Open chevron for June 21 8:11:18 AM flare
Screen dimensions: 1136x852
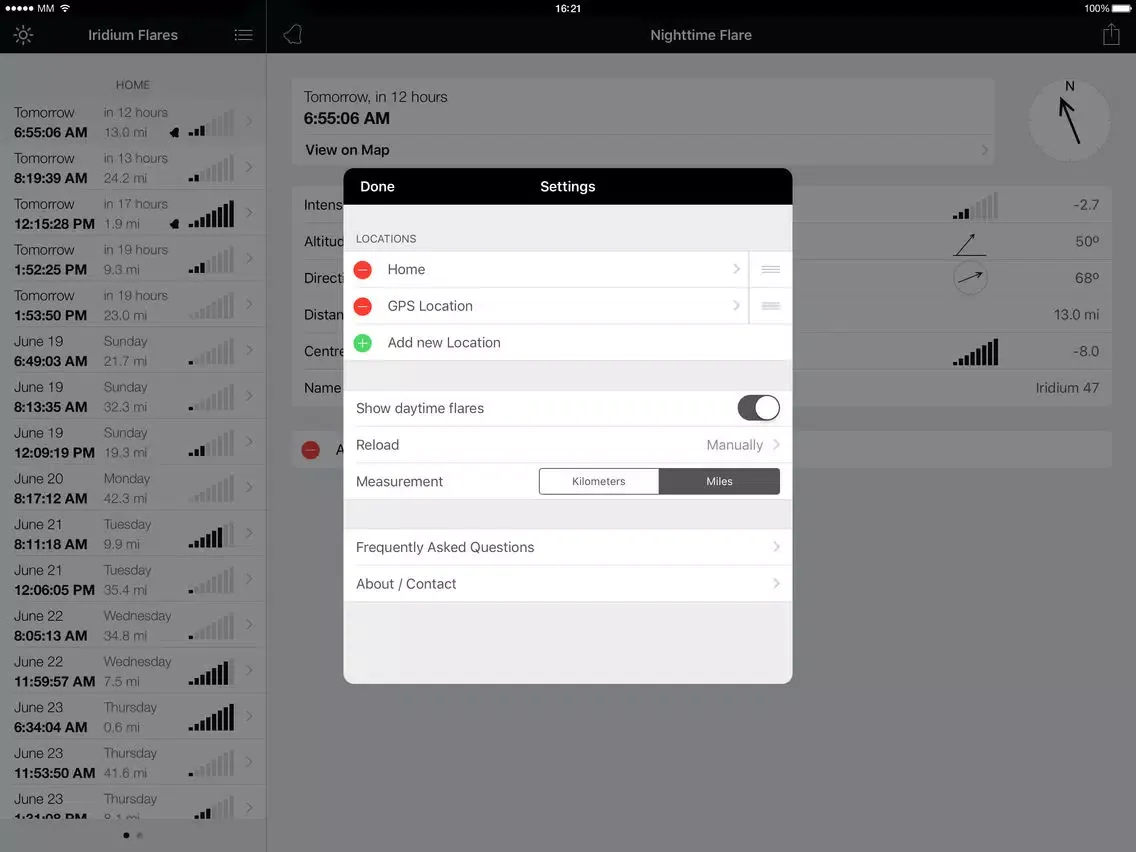(249, 533)
